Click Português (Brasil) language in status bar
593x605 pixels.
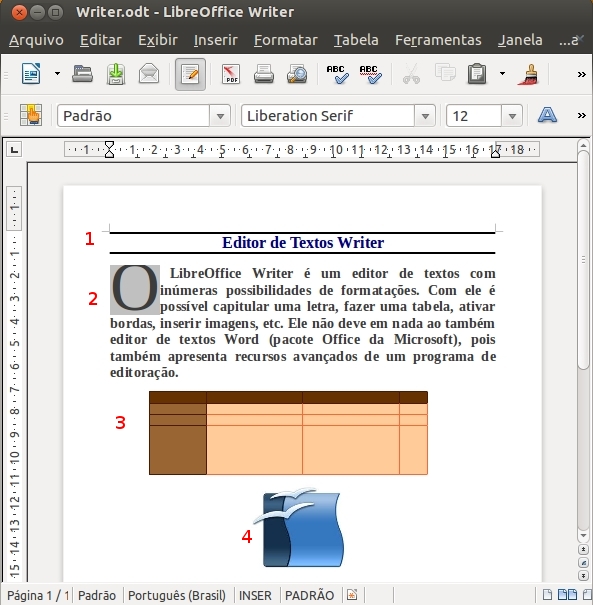pos(177,595)
